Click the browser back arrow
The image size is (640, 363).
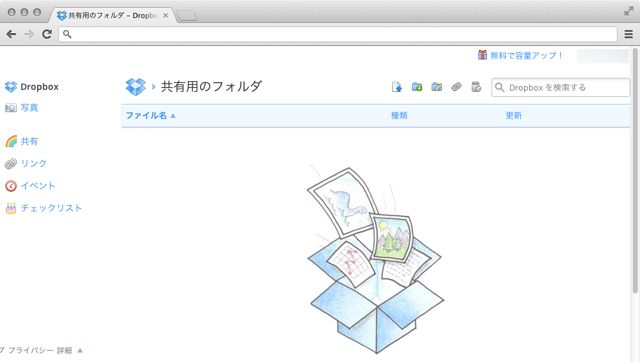[x=11, y=34]
